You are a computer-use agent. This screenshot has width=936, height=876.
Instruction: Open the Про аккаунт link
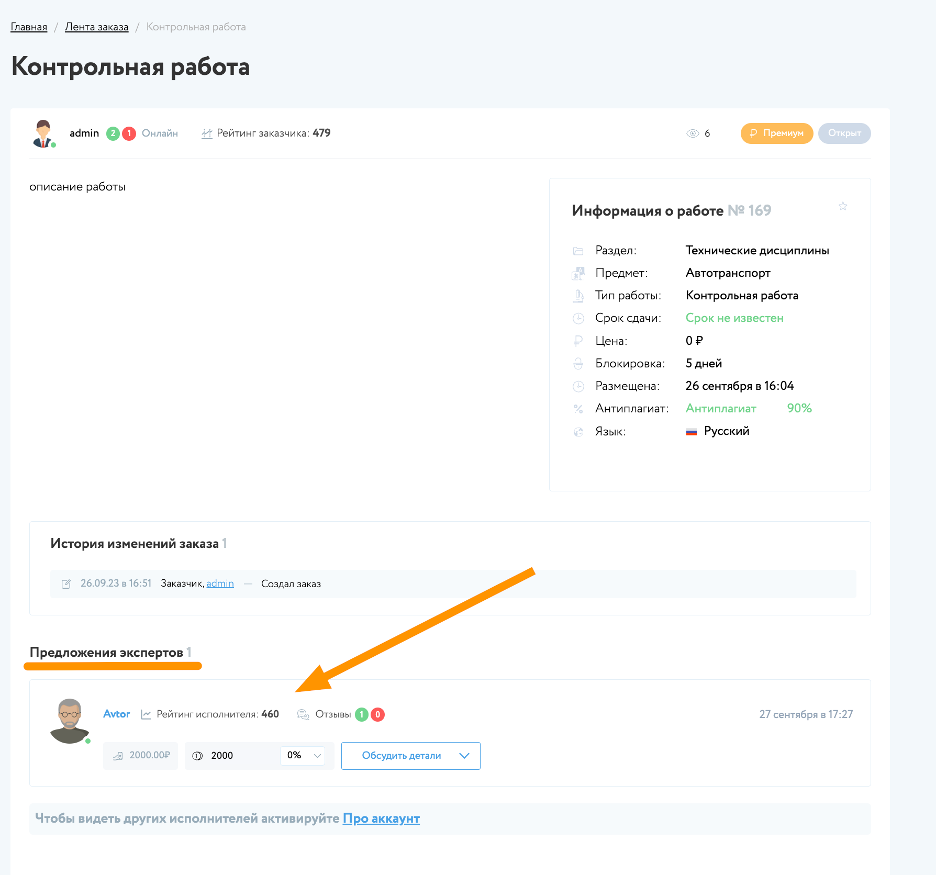click(x=381, y=818)
